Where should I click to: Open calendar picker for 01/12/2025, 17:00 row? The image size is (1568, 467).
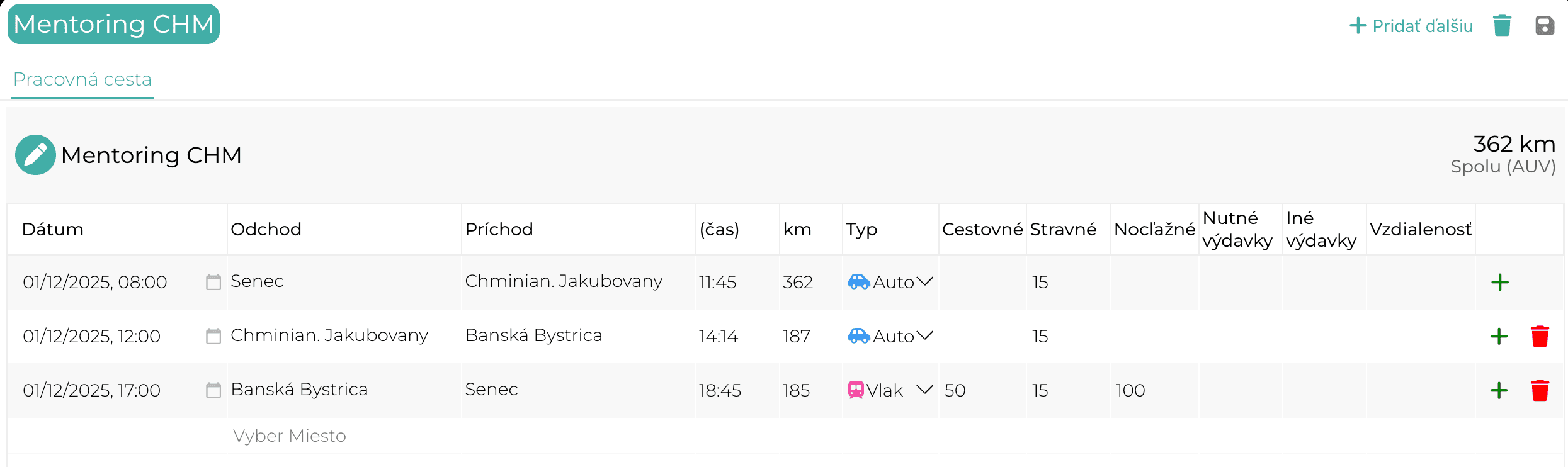(x=213, y=390)
